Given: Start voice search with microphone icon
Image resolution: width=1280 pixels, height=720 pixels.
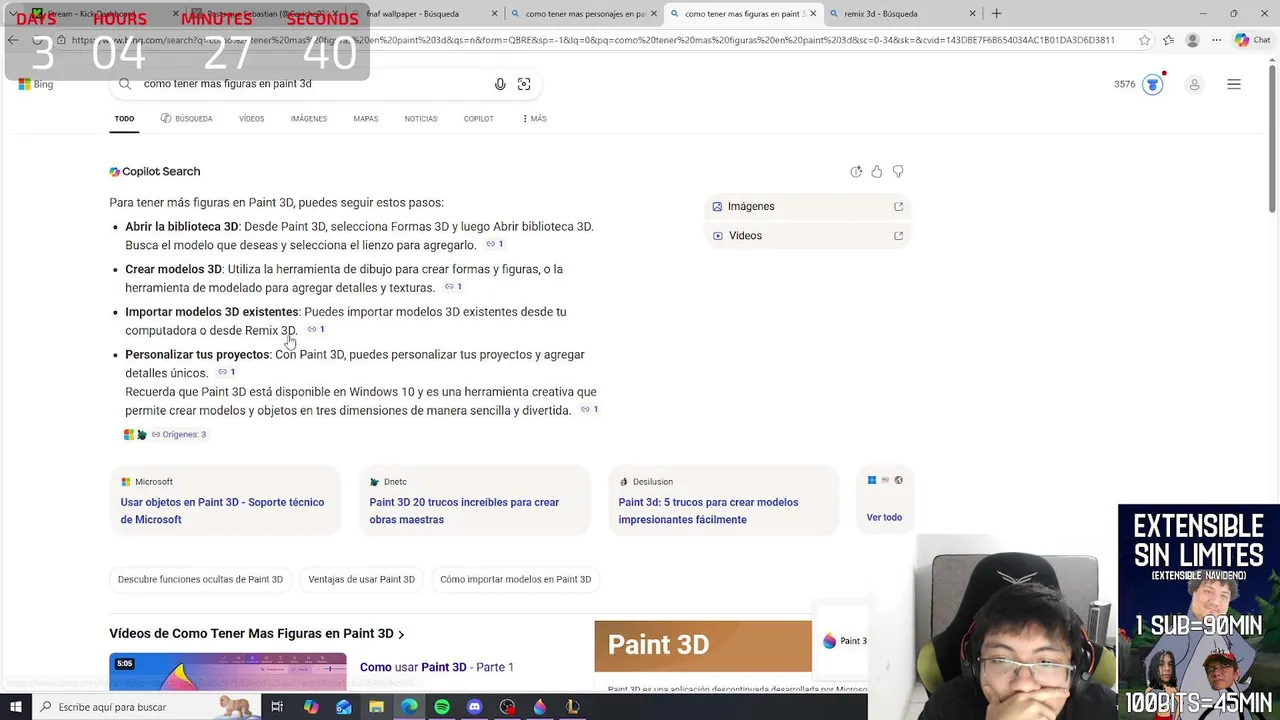Looking at the screenshot, I should click(500, 84).
